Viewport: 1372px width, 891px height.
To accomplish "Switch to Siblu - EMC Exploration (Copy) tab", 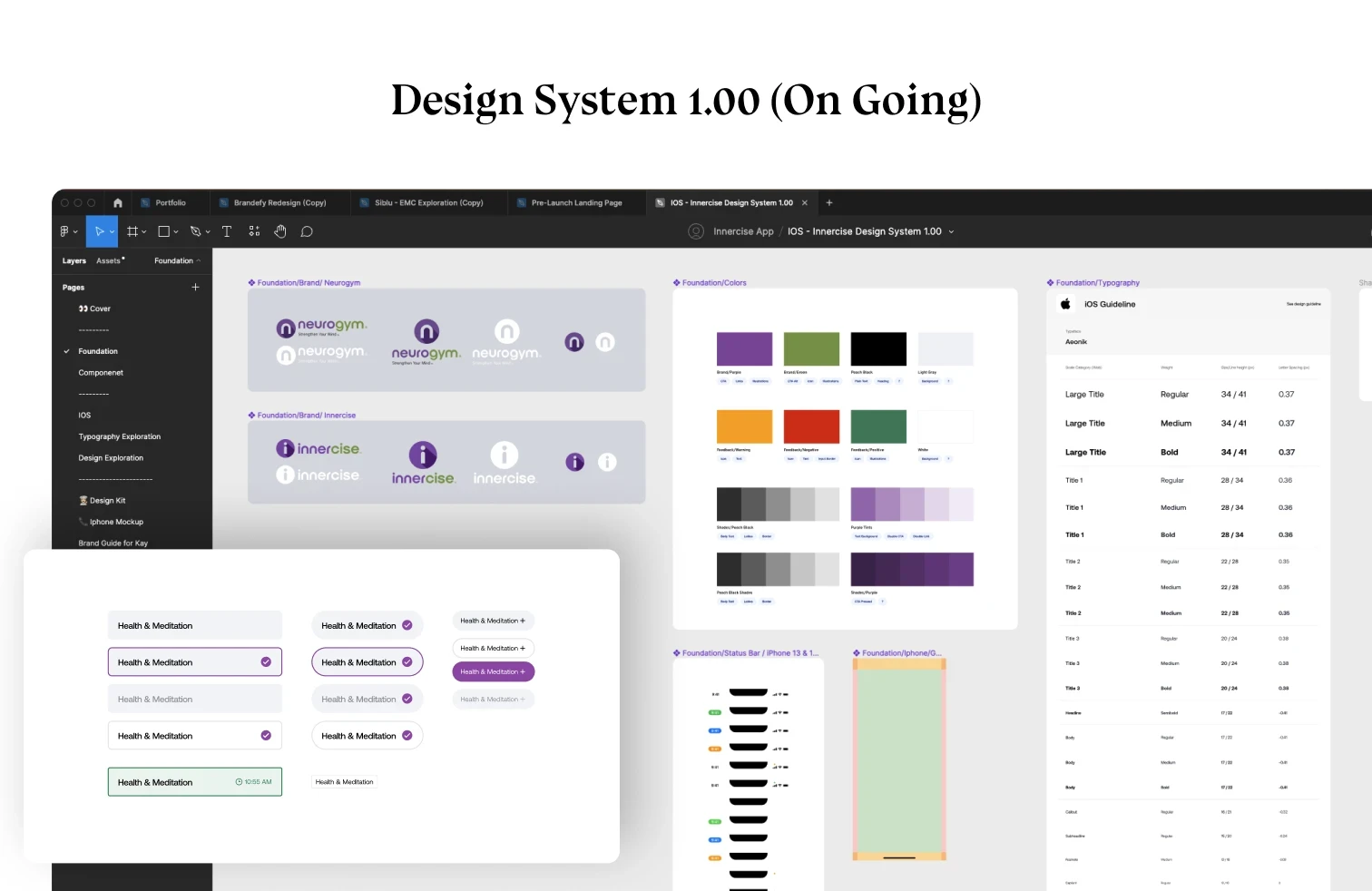I will pyautogui.click(x=428, y=203).
